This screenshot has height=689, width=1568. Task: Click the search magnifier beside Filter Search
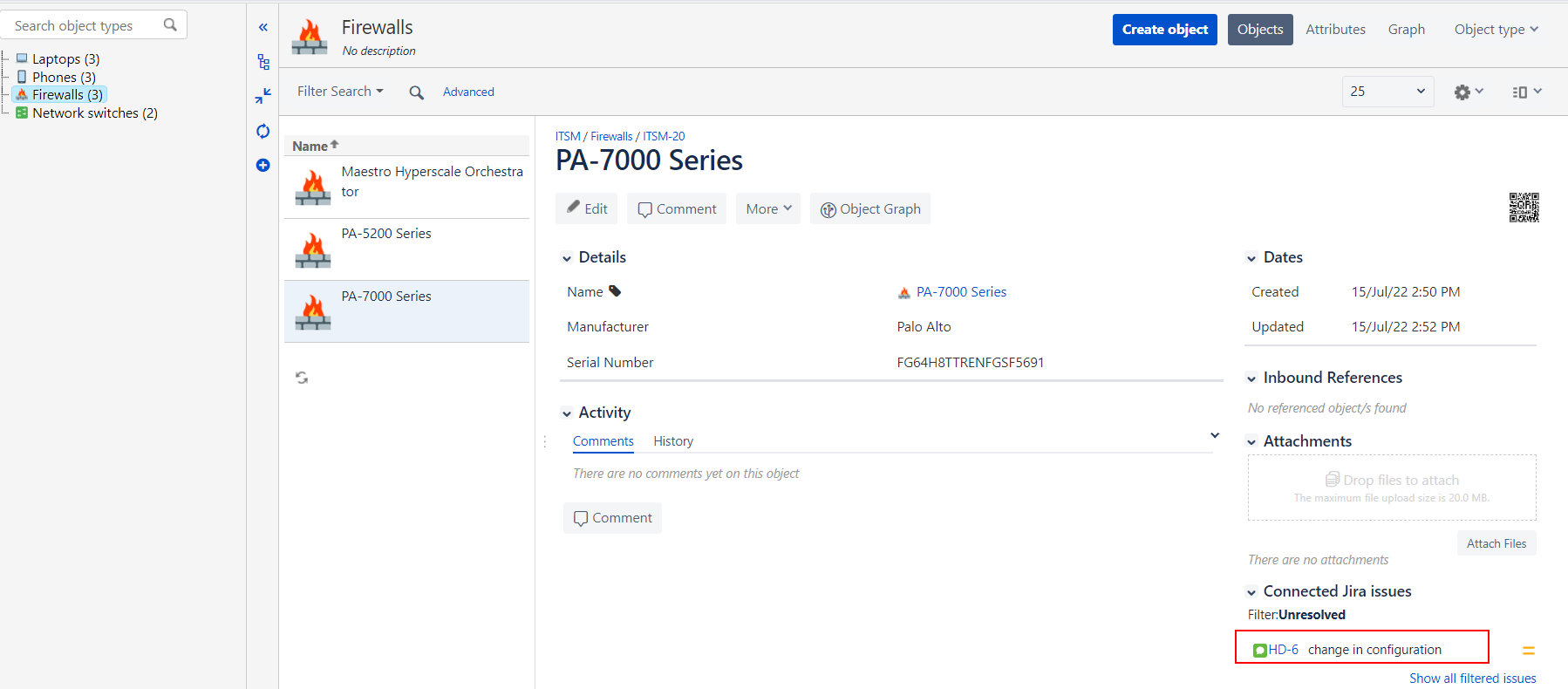417,92
